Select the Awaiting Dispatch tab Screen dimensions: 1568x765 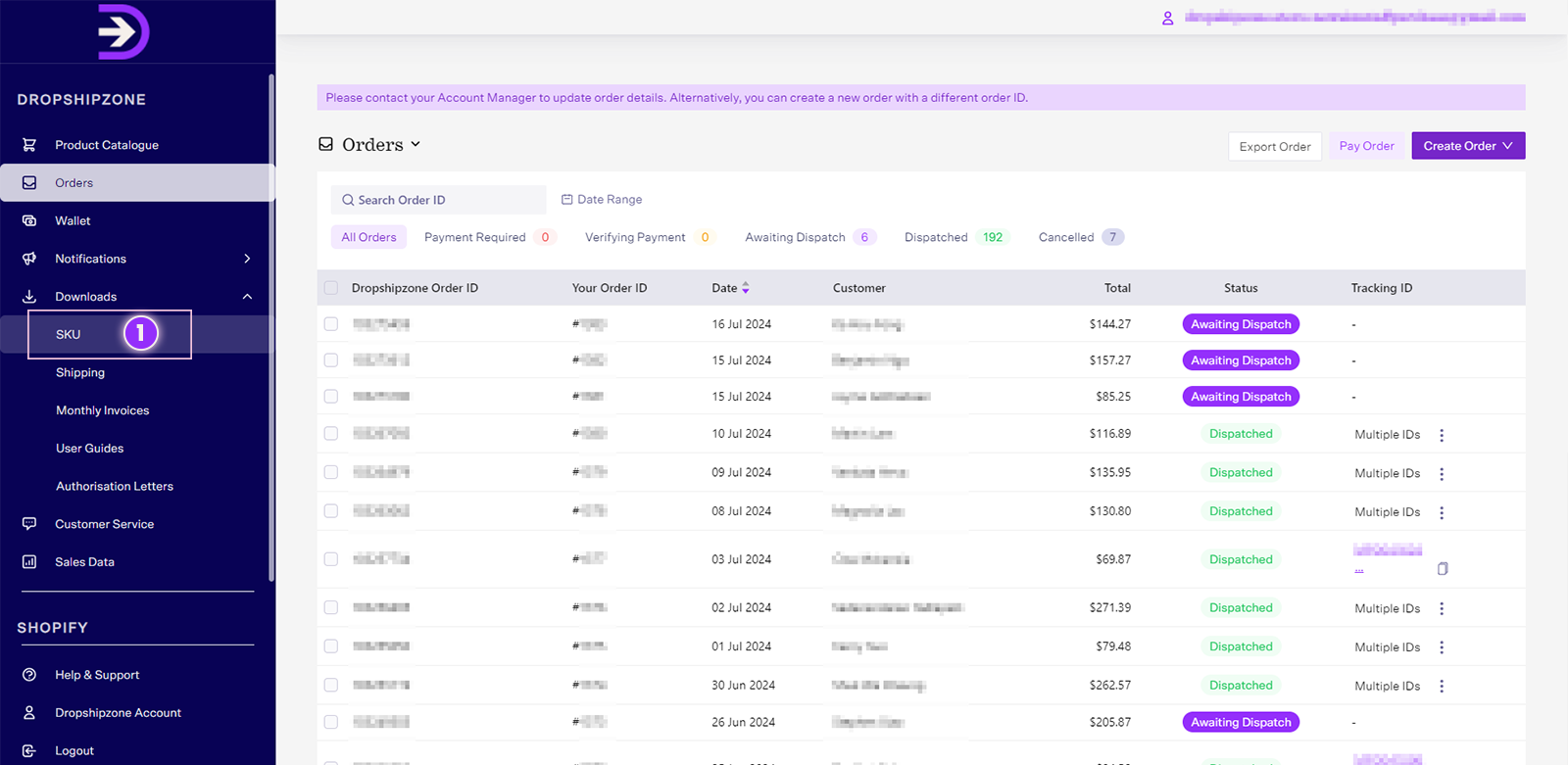tap(809, 237)
